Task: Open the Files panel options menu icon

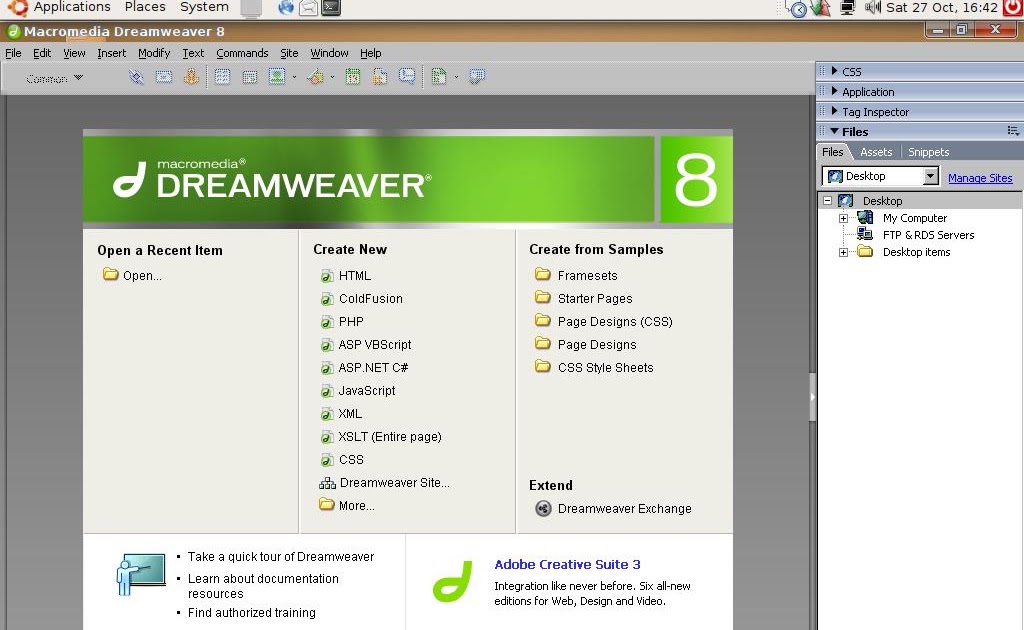Action: point(1013,131)
